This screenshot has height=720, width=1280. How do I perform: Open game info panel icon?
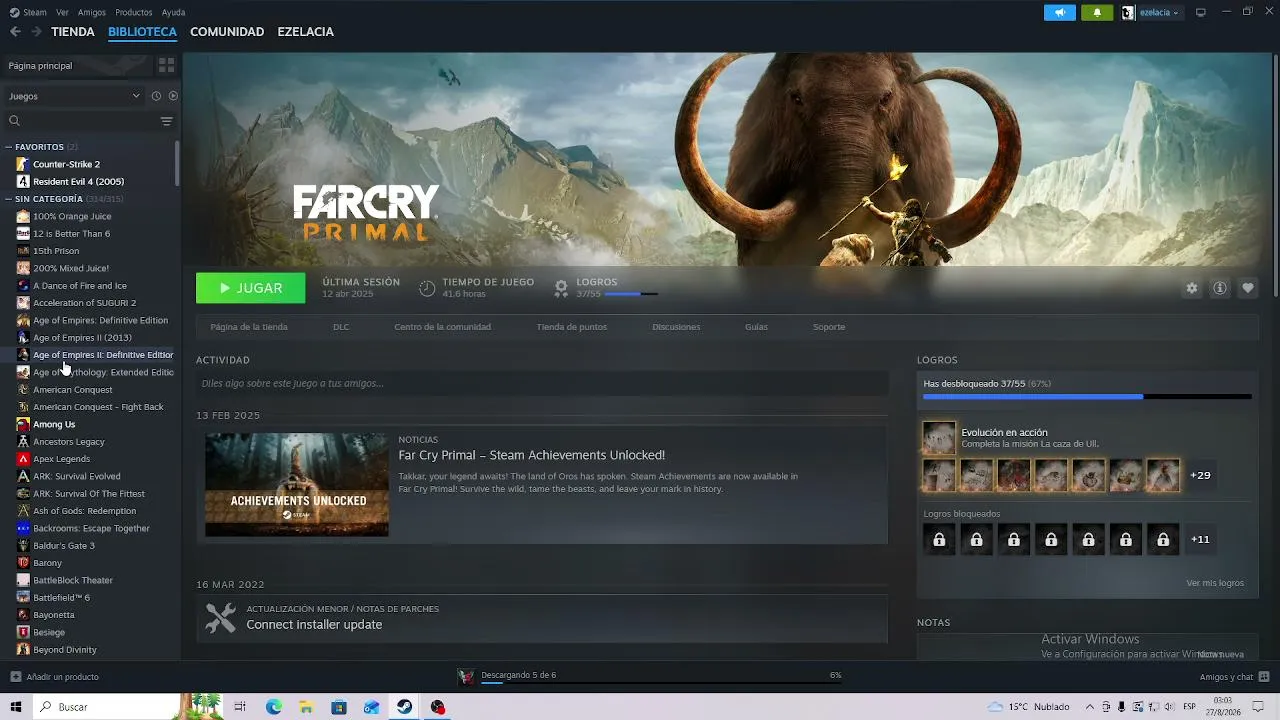(x=1220, y=288)
